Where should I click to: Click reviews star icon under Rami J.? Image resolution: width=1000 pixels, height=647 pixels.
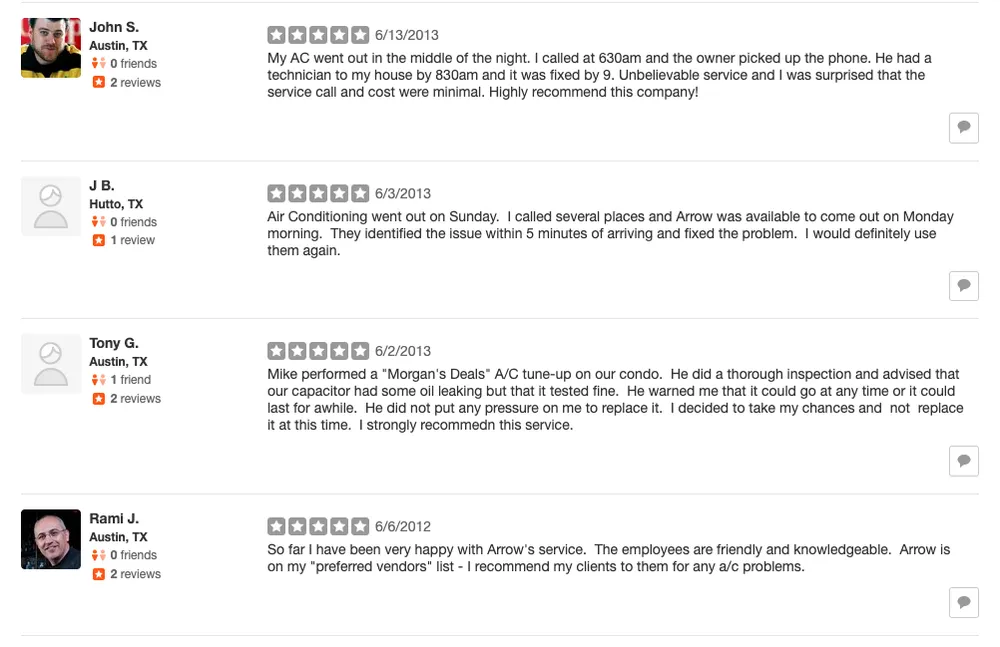(98, 574)
